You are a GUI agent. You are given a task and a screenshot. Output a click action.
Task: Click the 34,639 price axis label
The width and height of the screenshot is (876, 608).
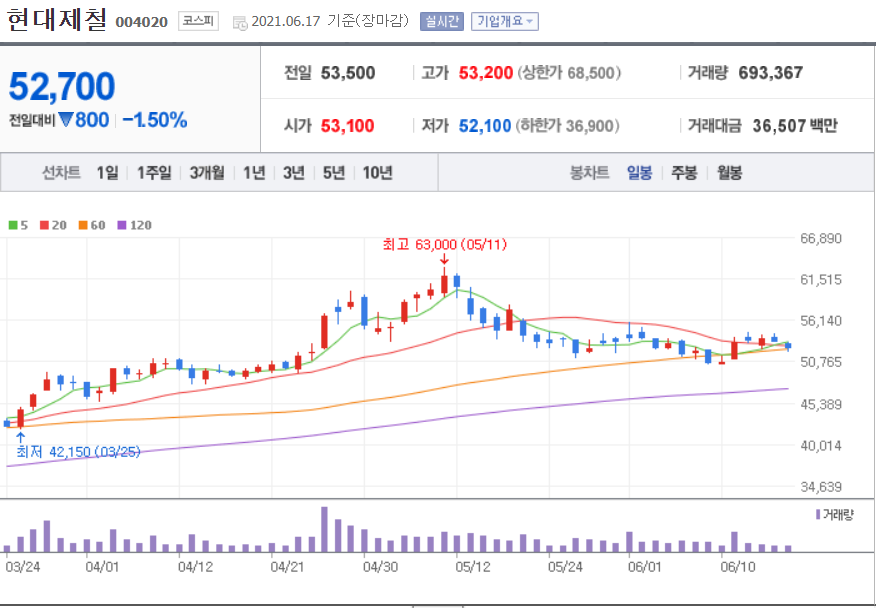(821, 487)
